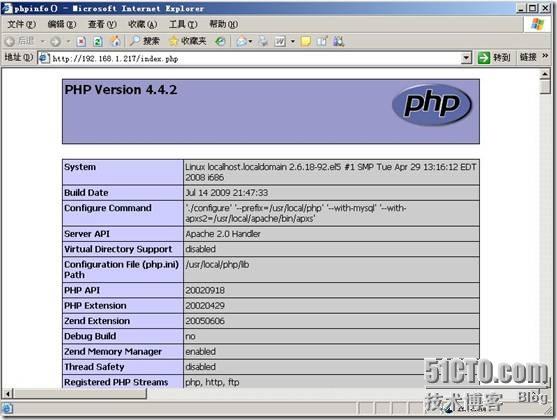The height and width of the screenshot is (420, 557).
Task: Open the Mail dropdown arrow
Action: point(250,42)
